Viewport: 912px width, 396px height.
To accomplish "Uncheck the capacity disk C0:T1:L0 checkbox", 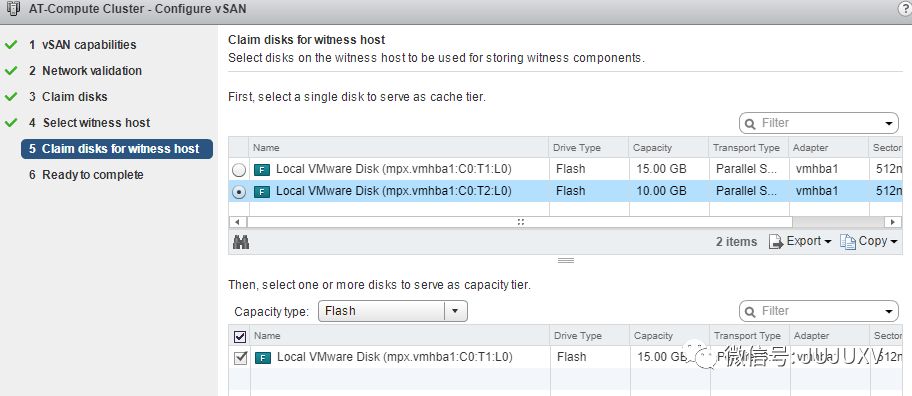I will [x=240, y=358].
